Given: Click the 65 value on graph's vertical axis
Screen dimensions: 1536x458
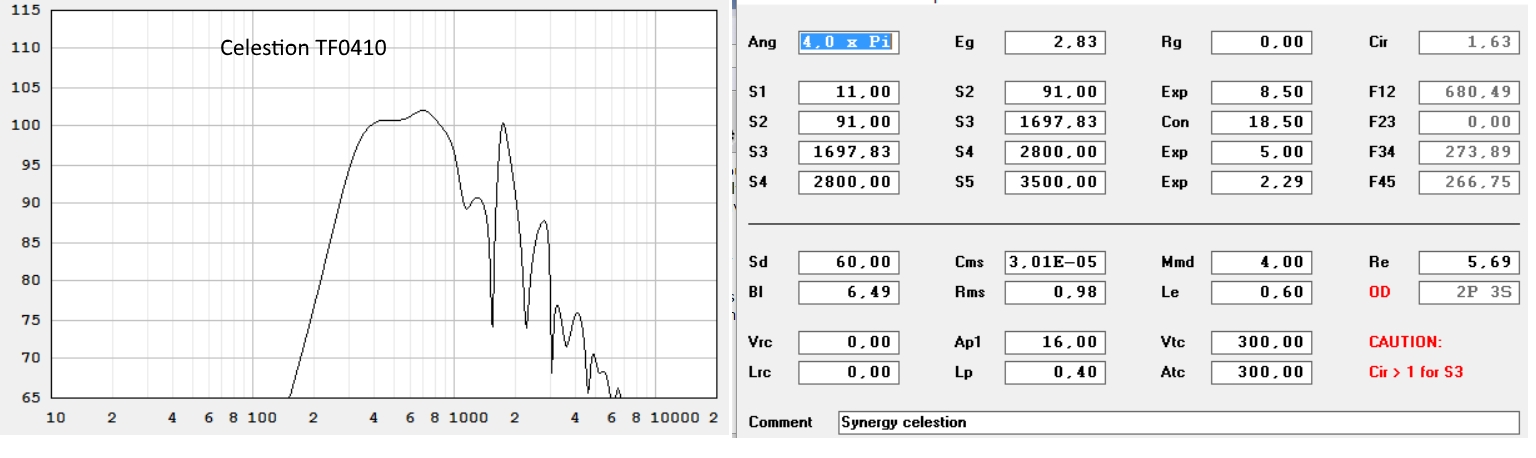Looking at the screenshot, I should [x=30, y=397].
